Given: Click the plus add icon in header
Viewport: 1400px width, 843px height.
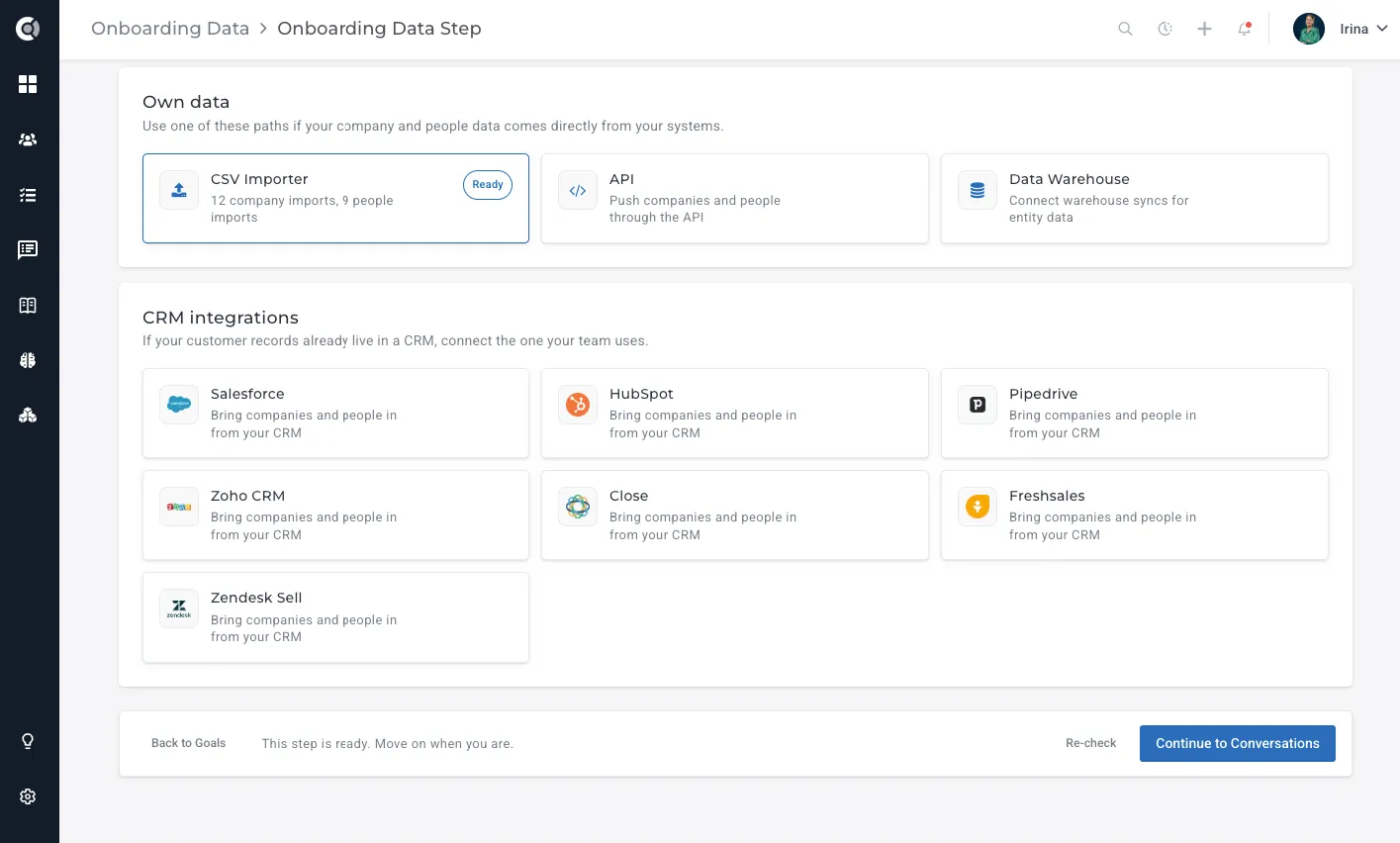Looking at the screenshot, I should click(1204, 29).
